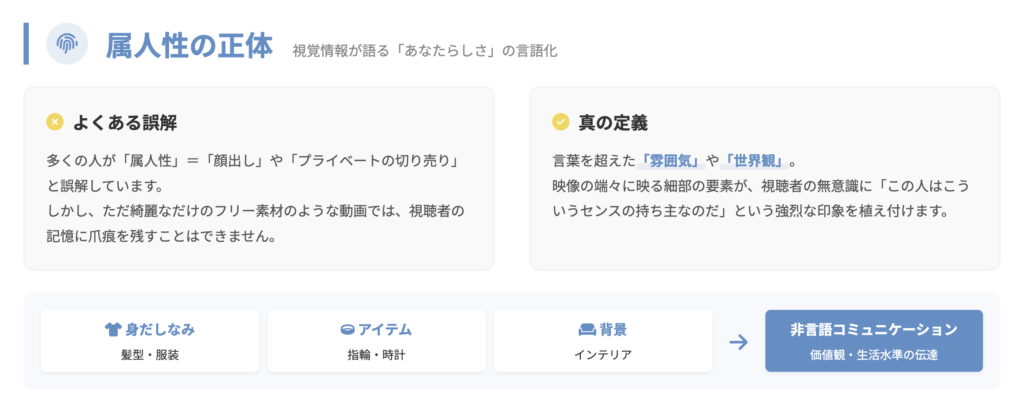Click the fingerprint icon beside the title

67,44
